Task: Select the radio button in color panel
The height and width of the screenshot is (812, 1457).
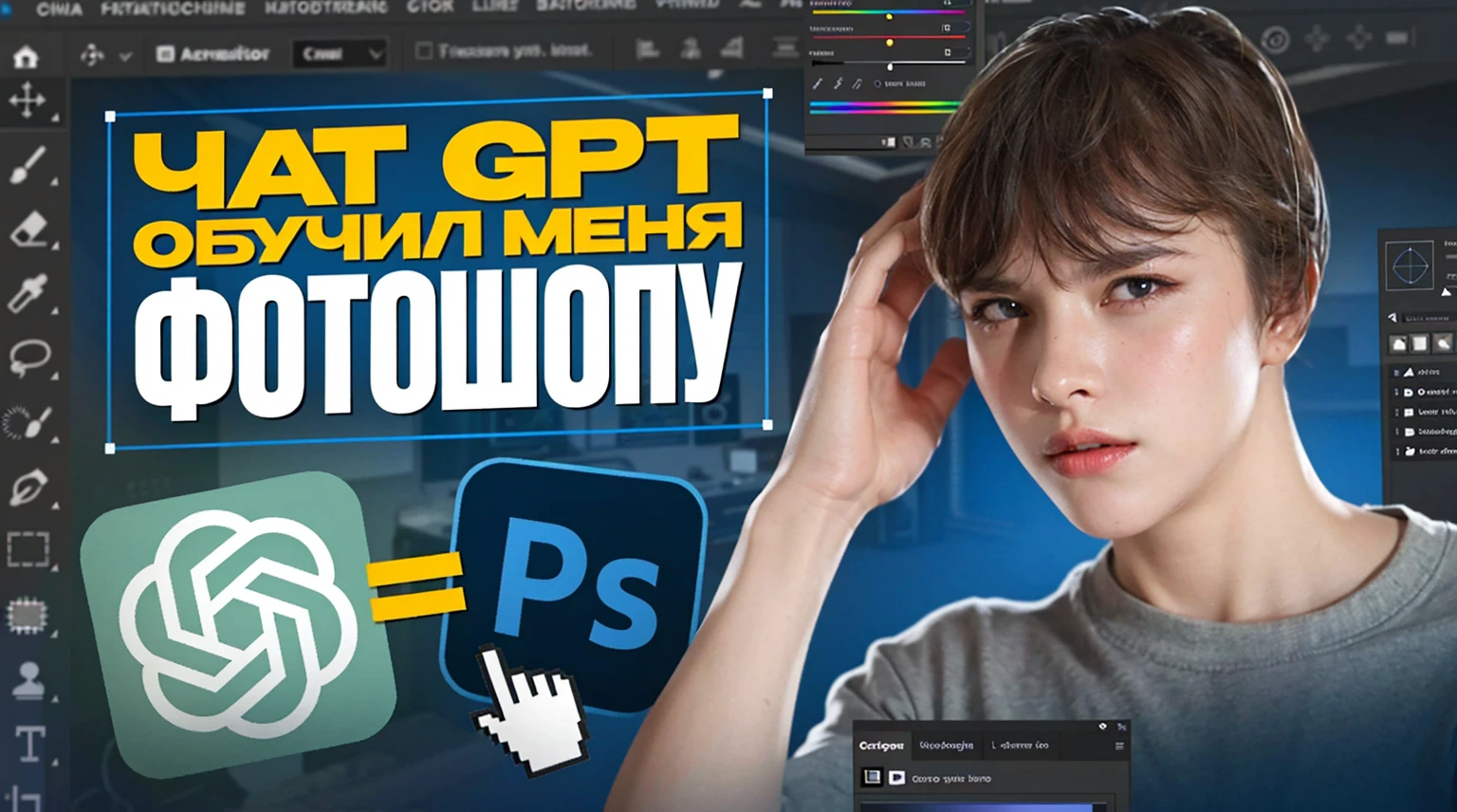Action: pos(877,83)
